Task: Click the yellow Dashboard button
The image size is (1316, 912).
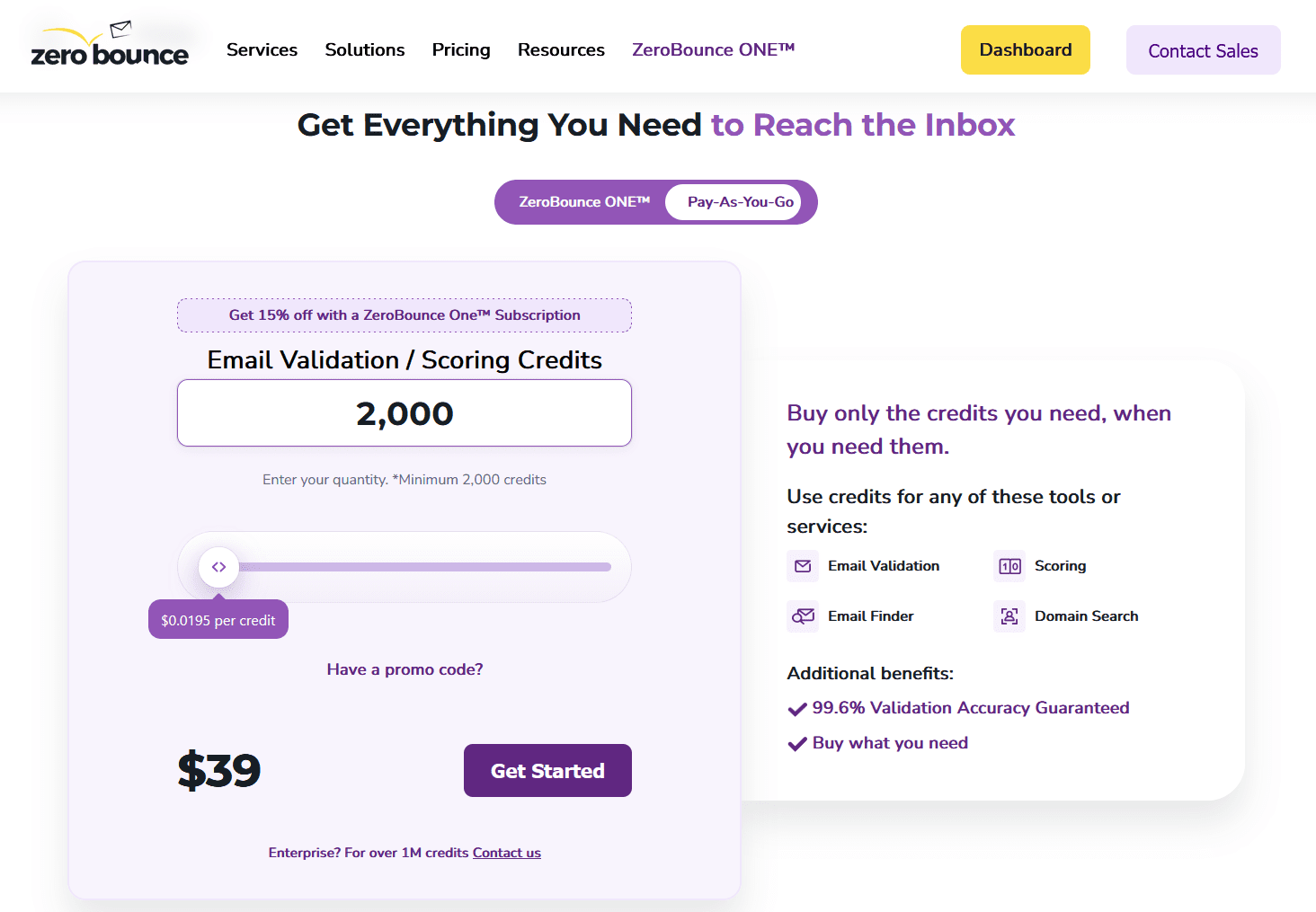Action: coord(1026,50)
